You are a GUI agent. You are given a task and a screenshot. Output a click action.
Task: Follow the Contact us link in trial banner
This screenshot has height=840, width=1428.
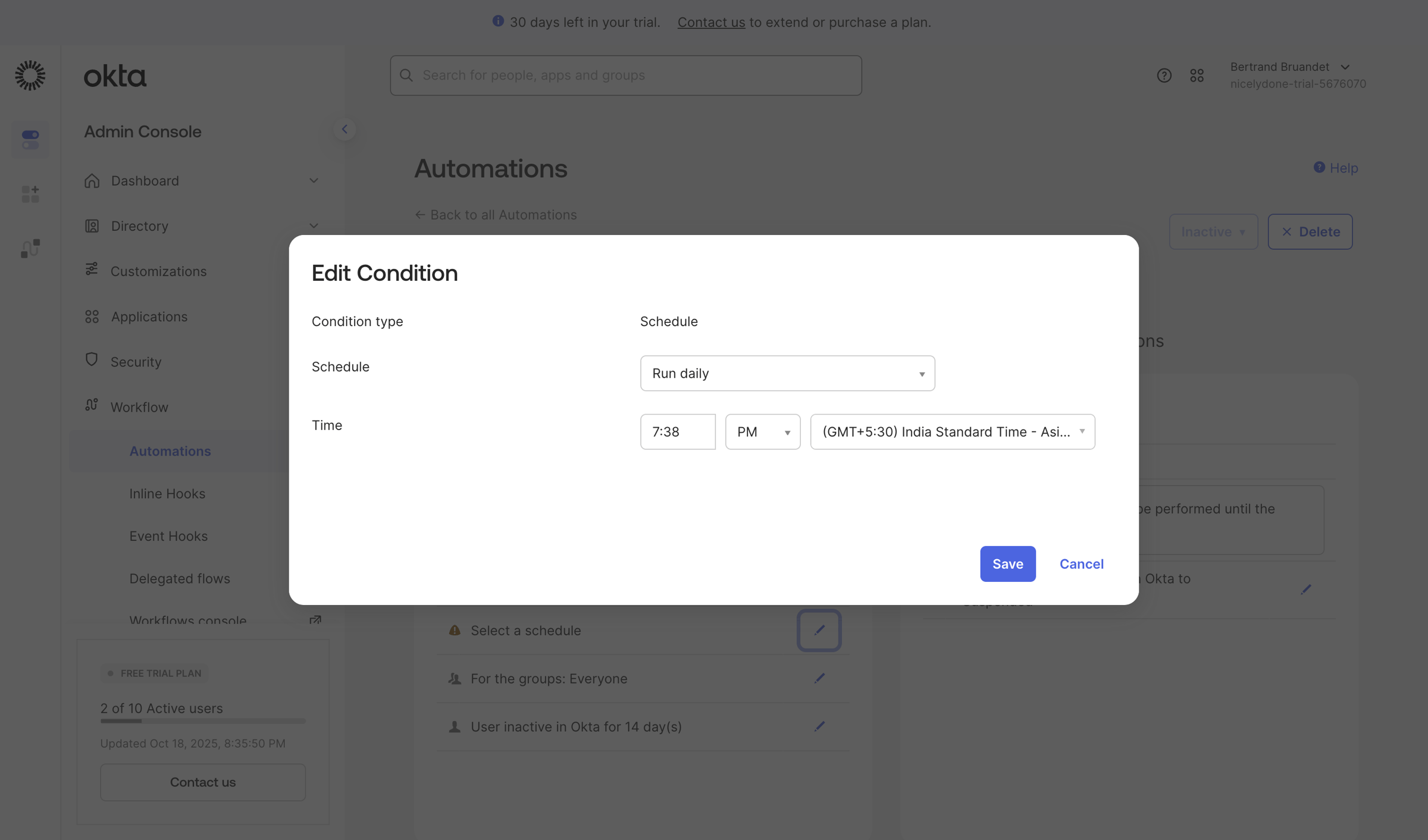pyautogui.click(x=711, y=22)
